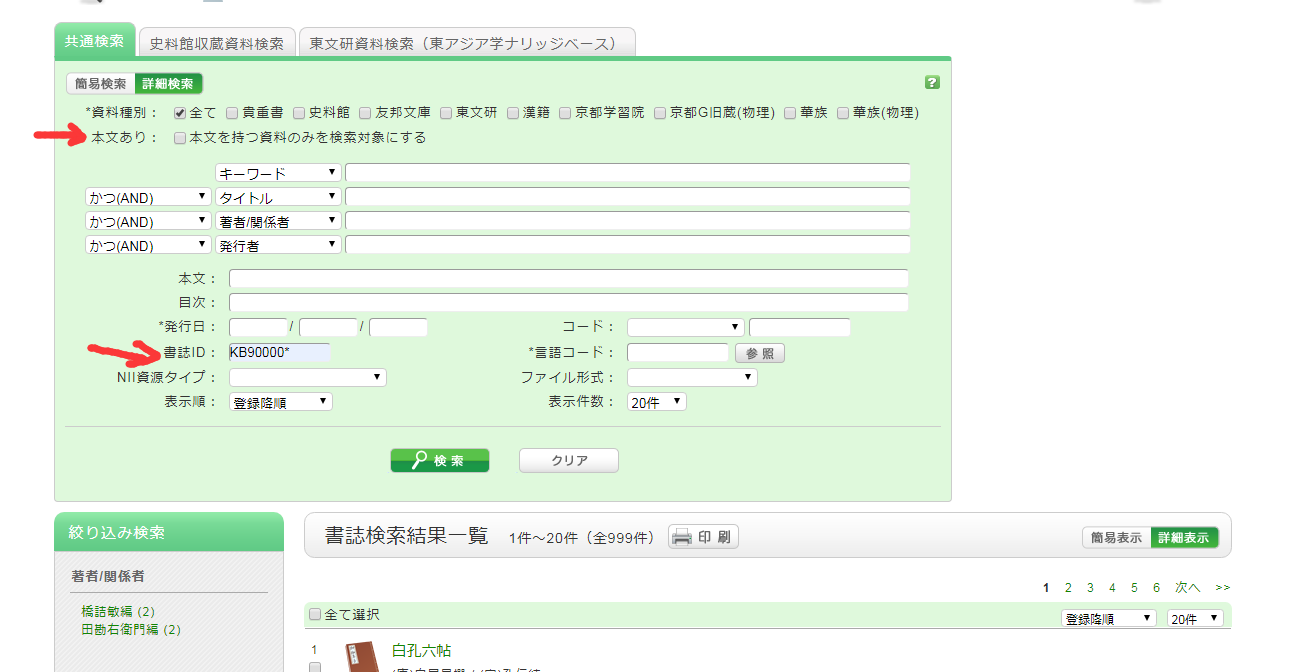1308x672 pixels.
Task: Click the printer 印刷 button
Action: [703, 537]
